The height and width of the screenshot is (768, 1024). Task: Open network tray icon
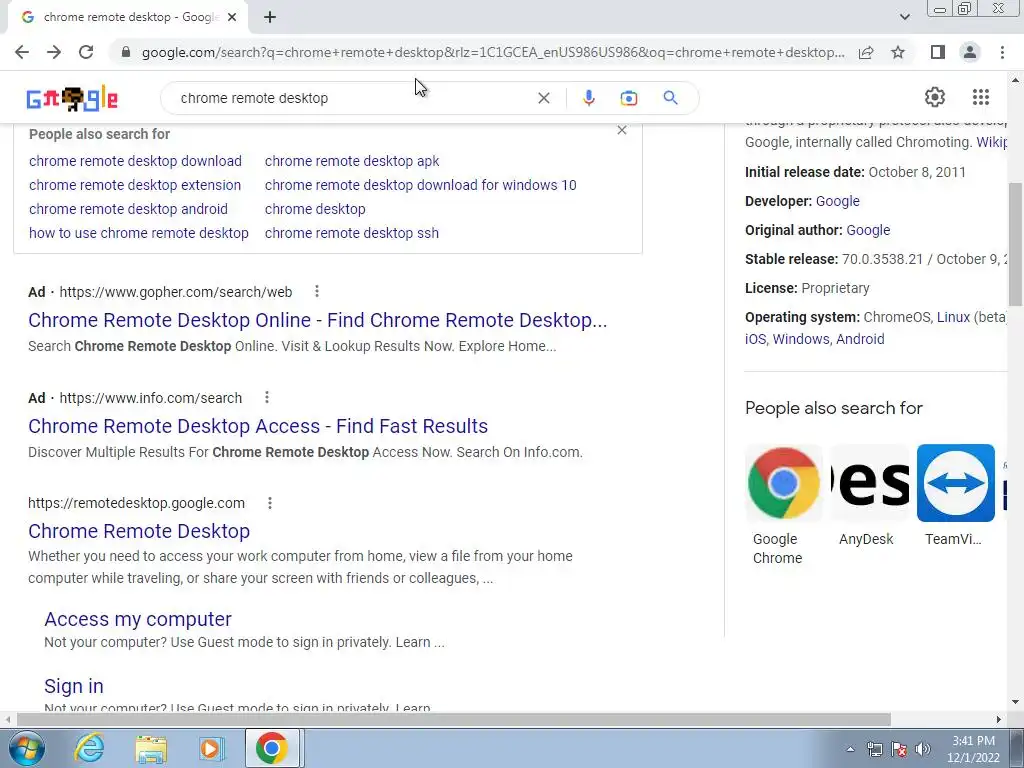874,749
